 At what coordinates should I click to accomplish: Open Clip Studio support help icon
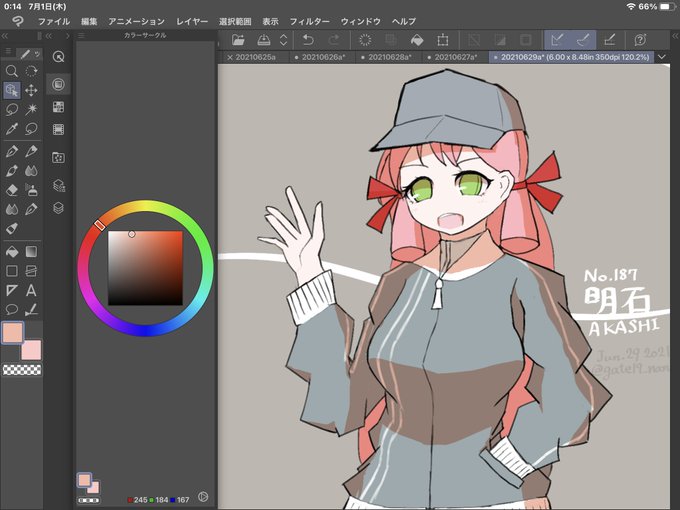pyautogui.click(x=640, y=40)
